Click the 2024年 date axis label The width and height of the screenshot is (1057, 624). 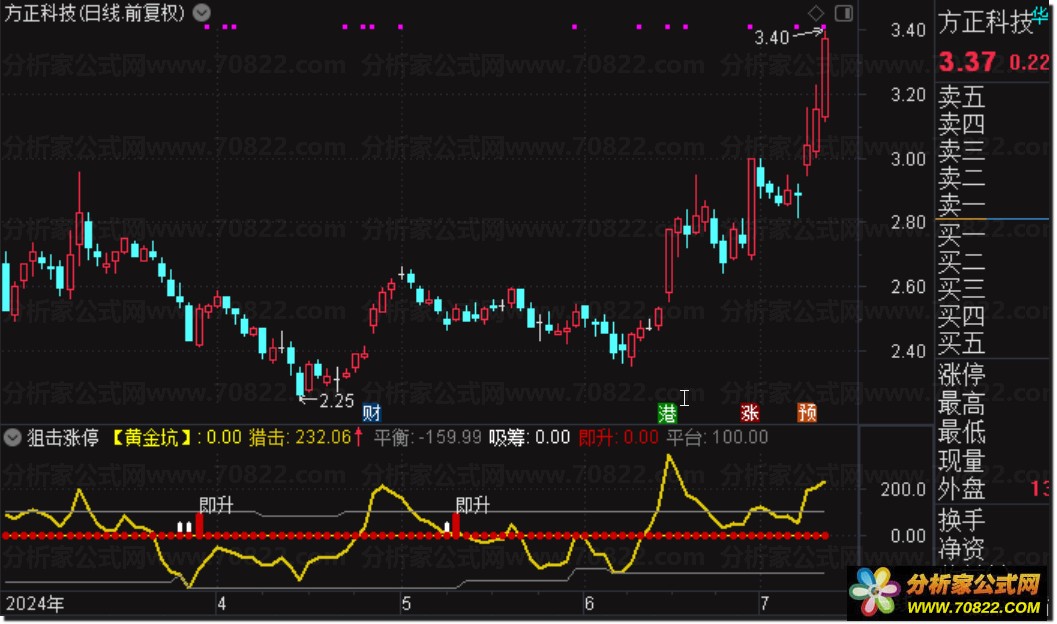click(35, 603)
